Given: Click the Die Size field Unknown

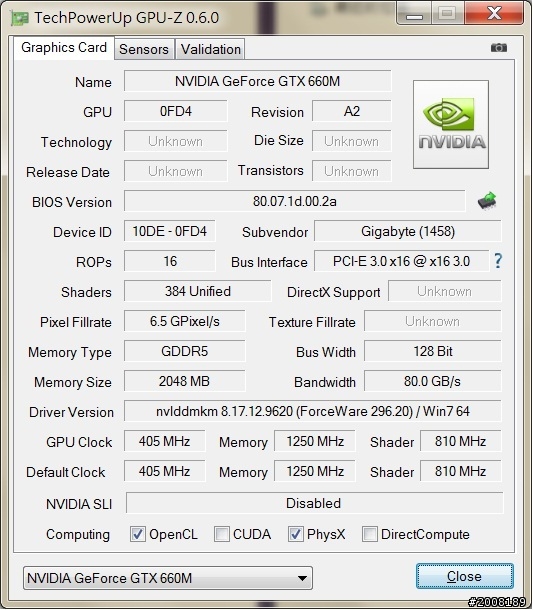Looking at the screenshot, I should [x=352, y=141].
